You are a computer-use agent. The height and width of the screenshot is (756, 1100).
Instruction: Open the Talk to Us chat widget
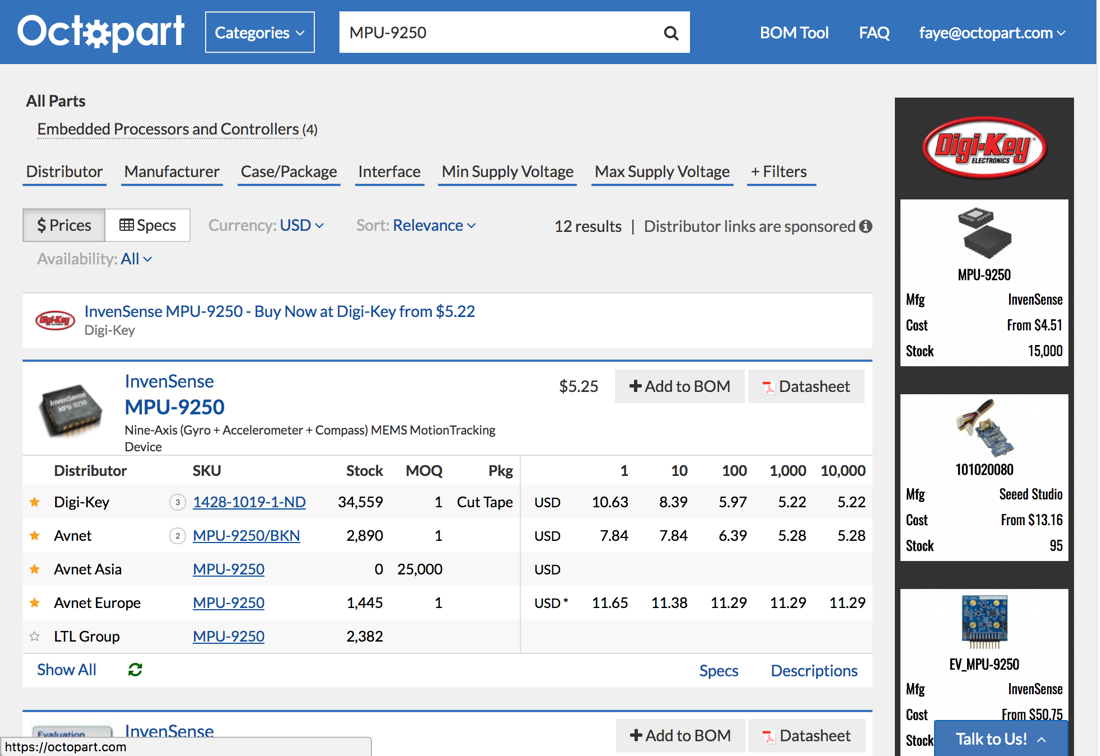click(x=1000, y=739)
